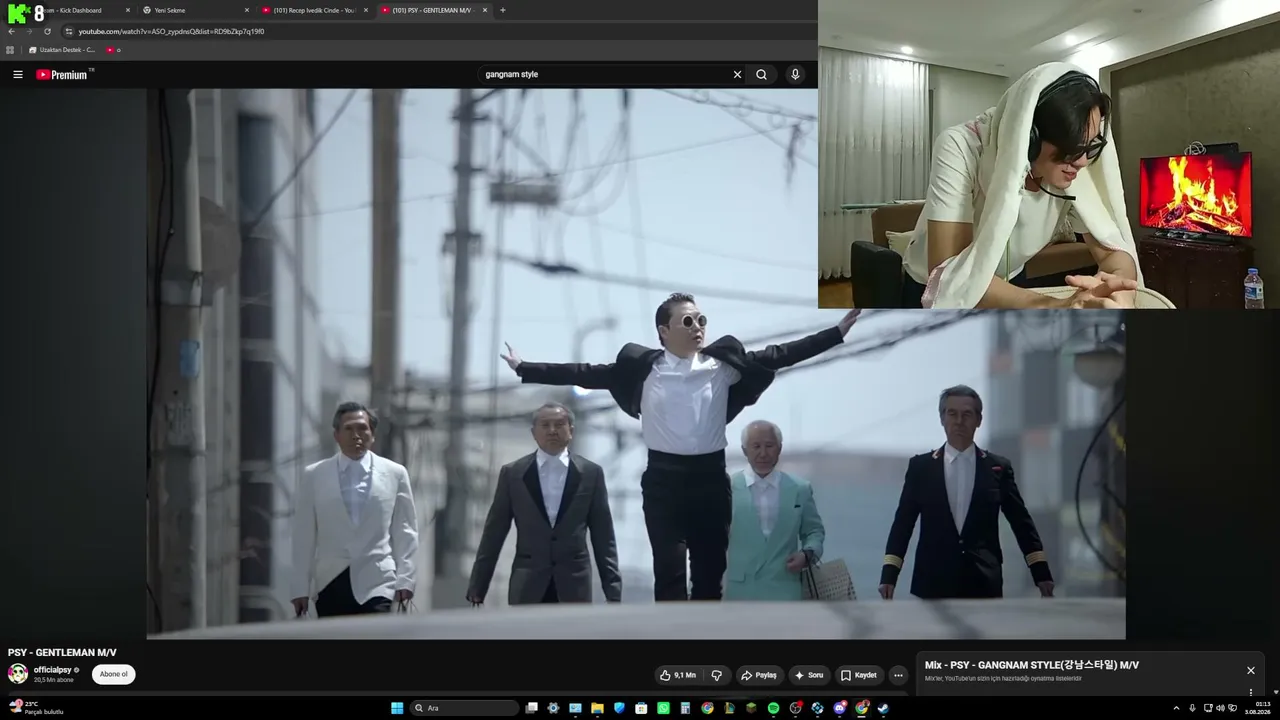Open Settings gear on taskbar
Image resolution: width=1280 pixels, height=720 pixels.
[x=553, y=708]
